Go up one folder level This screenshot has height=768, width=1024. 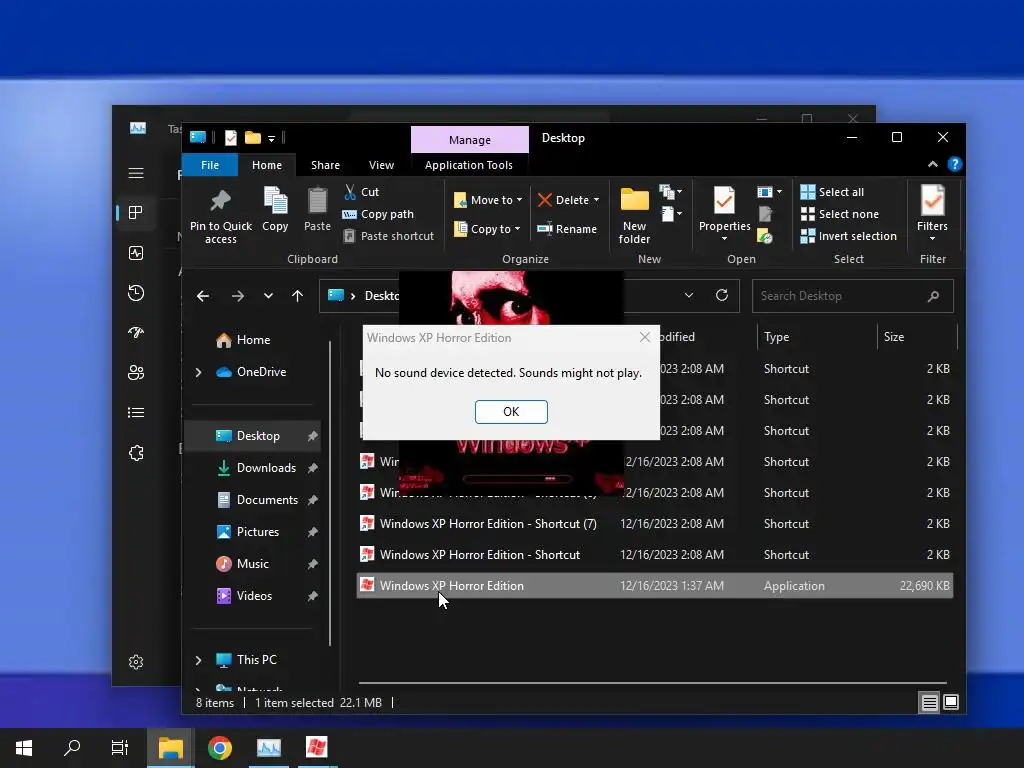(x=297, y=296)
